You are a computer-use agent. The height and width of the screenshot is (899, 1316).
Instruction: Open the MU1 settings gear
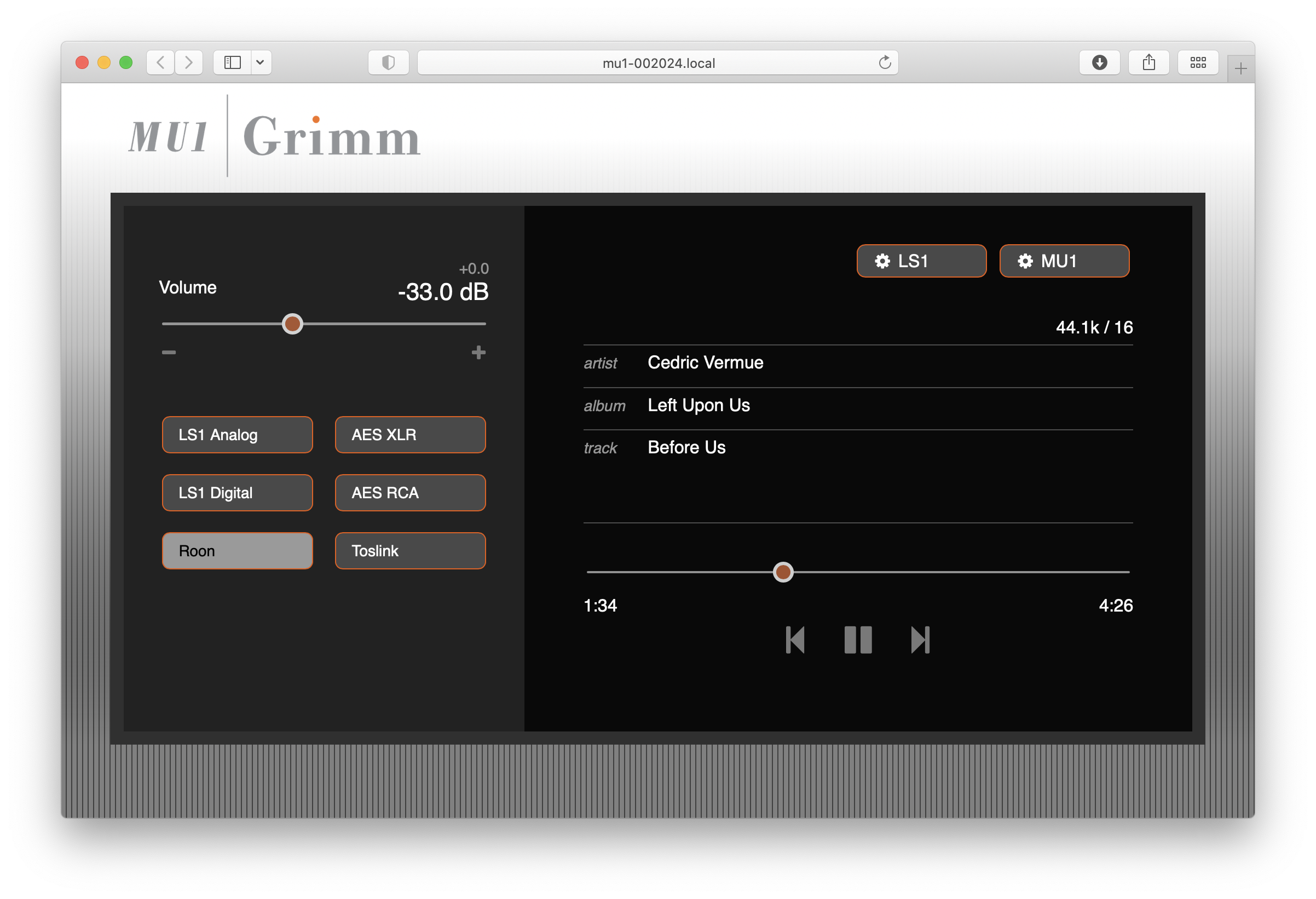1064,261
